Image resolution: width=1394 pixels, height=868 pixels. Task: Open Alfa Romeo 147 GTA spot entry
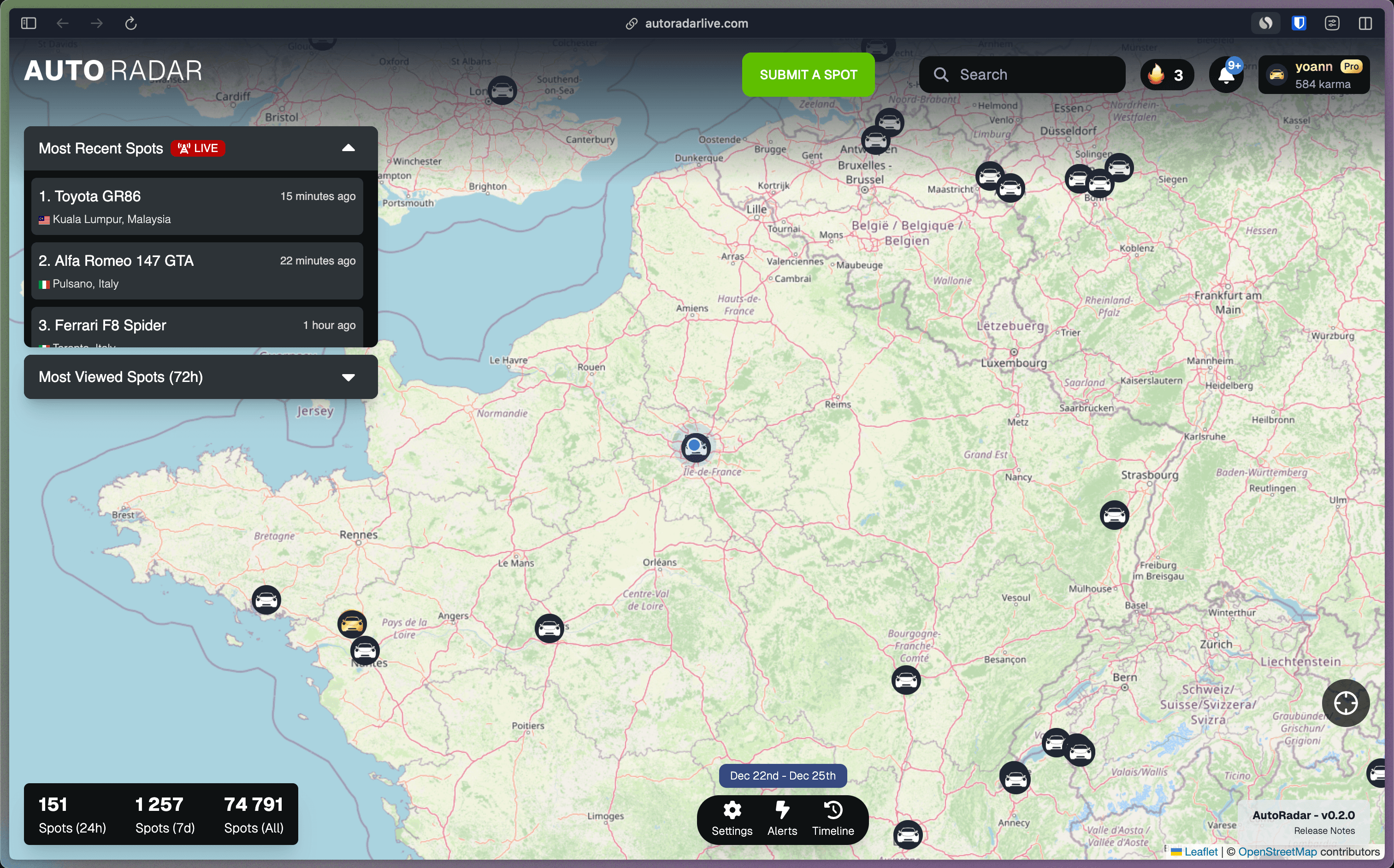197,271
